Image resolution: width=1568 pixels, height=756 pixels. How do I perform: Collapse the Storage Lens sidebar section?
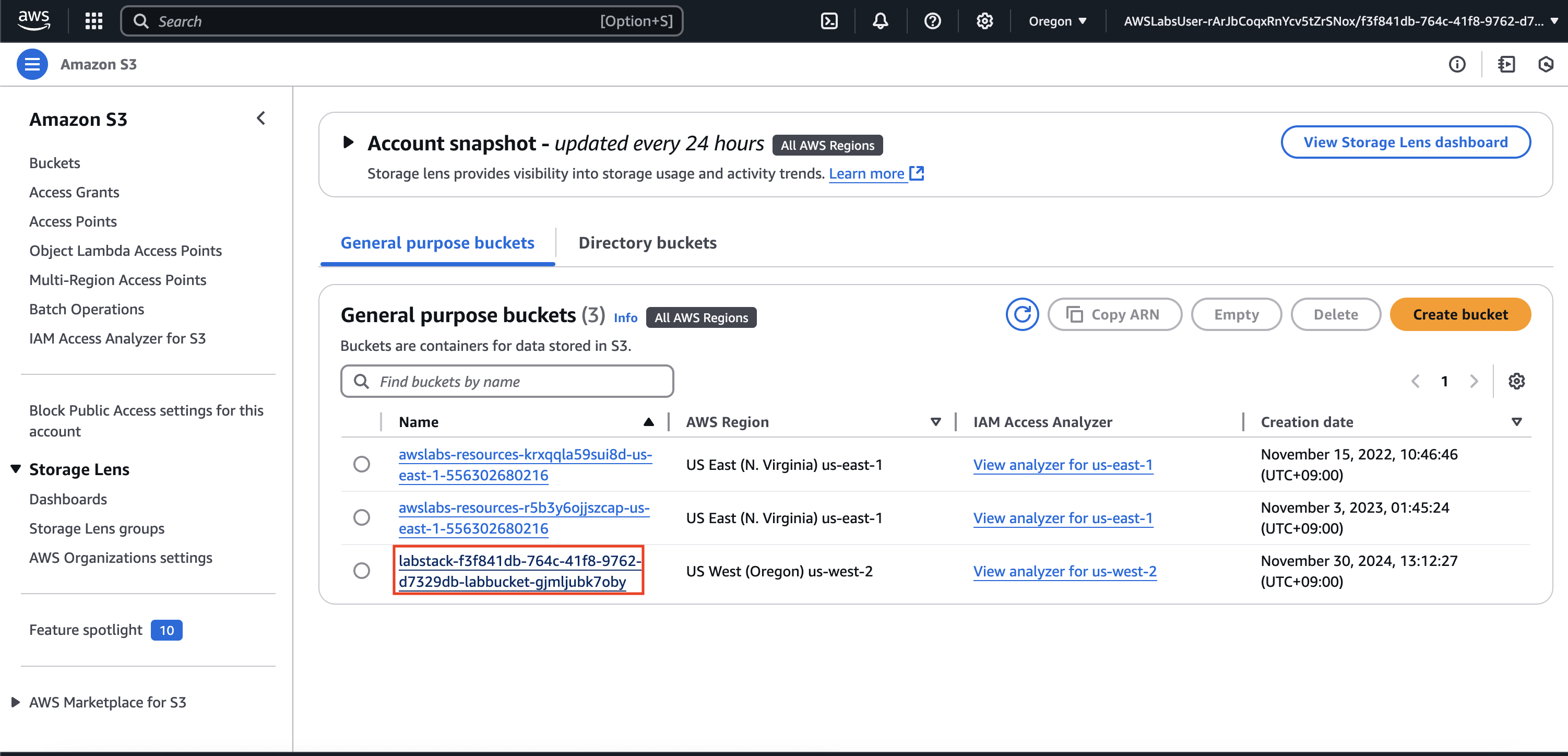point(16,469)
